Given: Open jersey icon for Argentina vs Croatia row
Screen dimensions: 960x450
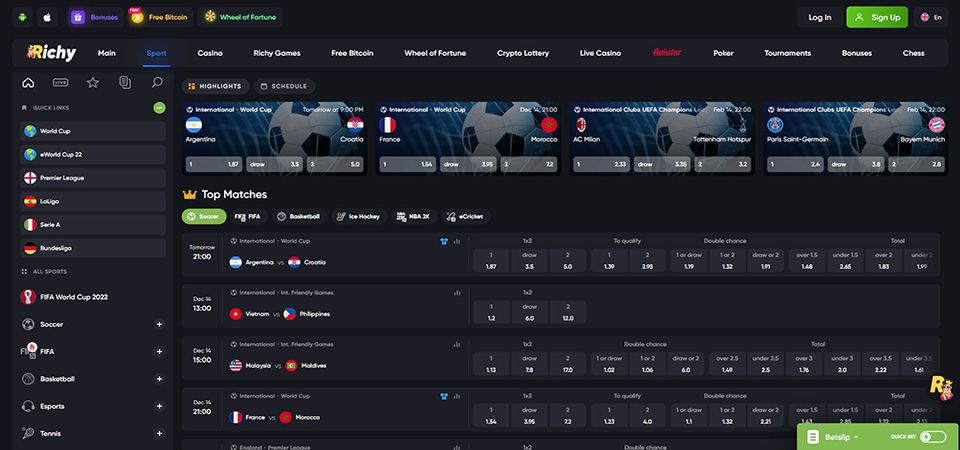Looking at the screenshot, I should point(444,241).
